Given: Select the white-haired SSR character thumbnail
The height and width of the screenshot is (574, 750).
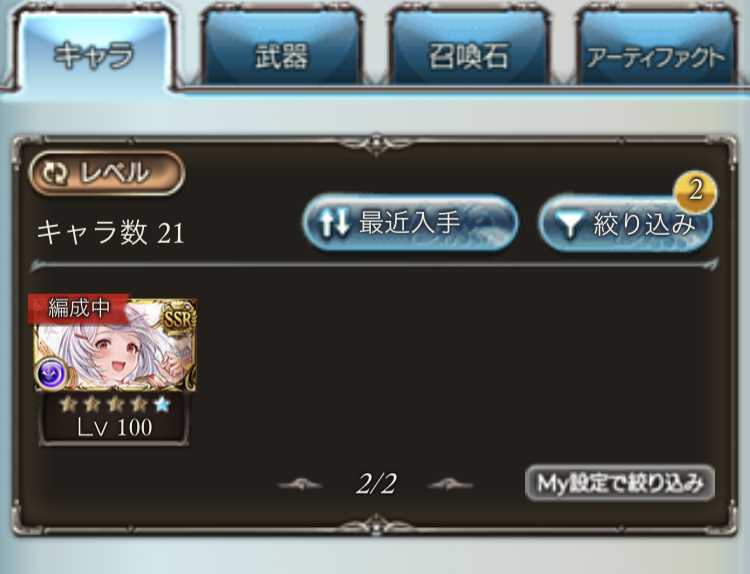Looking at the screenshot, I should (115, 345).
